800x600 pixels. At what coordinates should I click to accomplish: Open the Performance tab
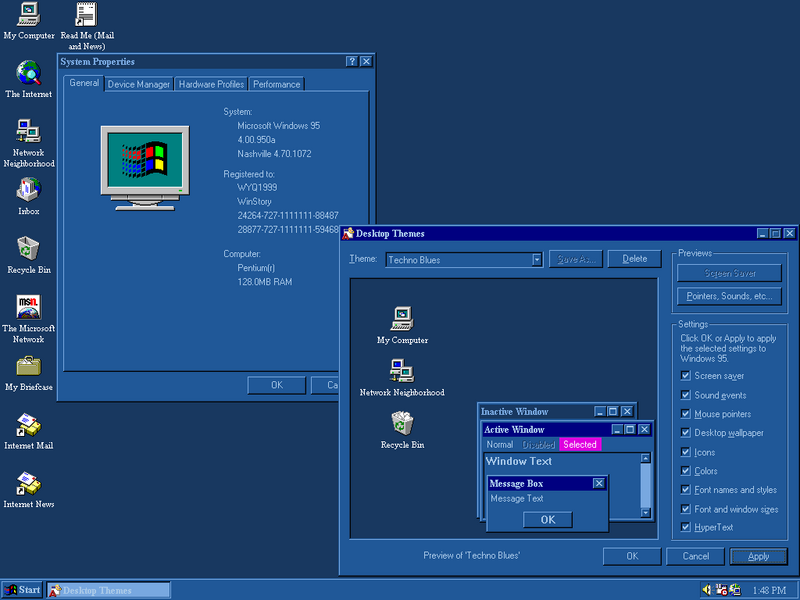pyautogui.click(x=276, y=85)
